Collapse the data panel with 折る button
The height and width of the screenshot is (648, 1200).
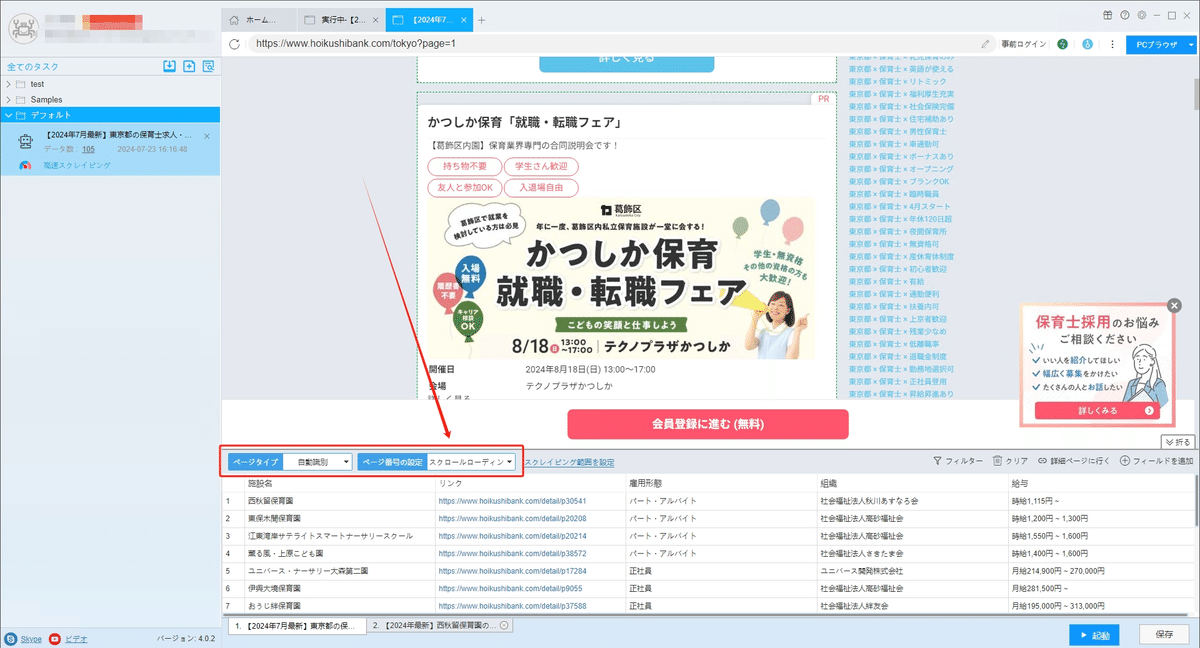(x=1178, y=441)
